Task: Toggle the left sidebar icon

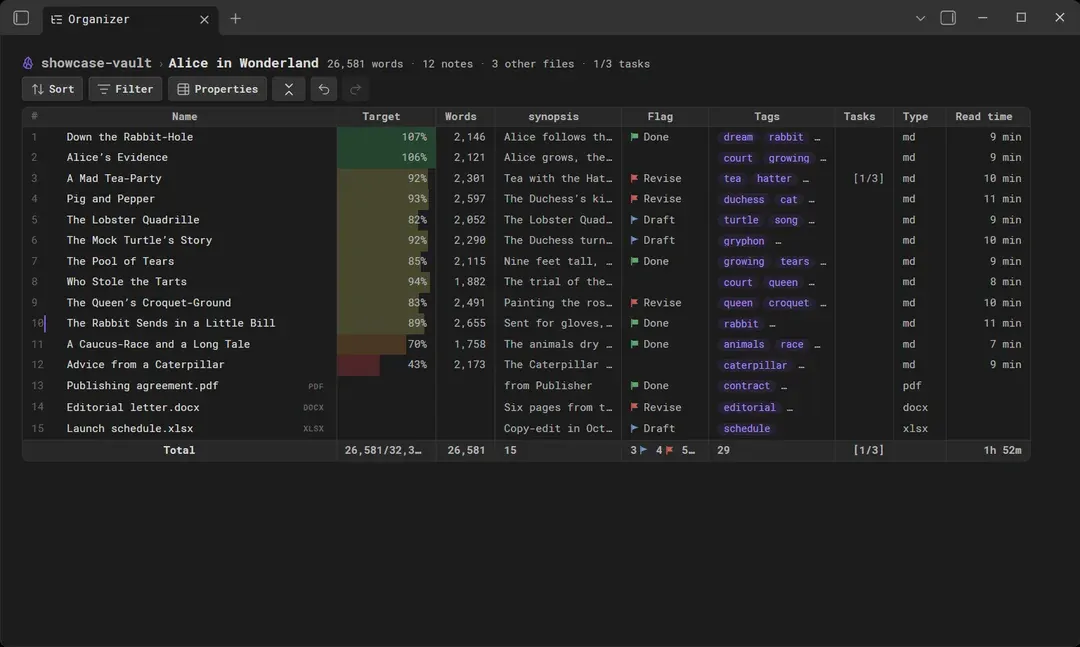Action: [21, 18]
